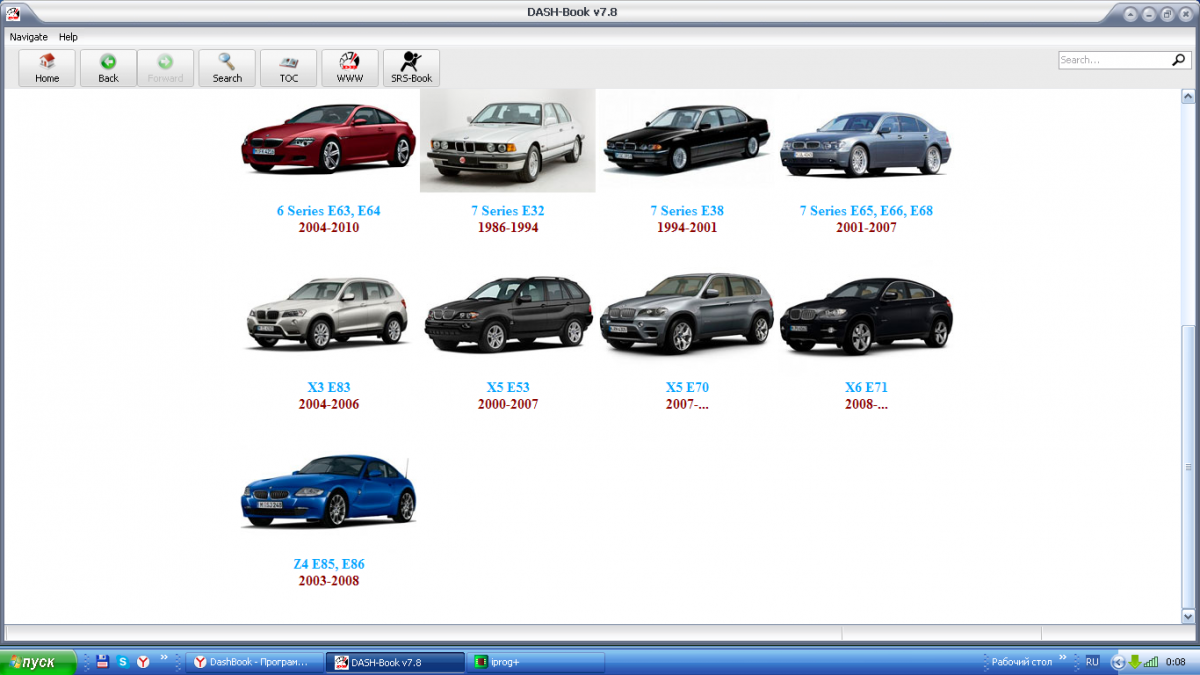Expand quick launch overflow chevron

(x=164, y=658)
